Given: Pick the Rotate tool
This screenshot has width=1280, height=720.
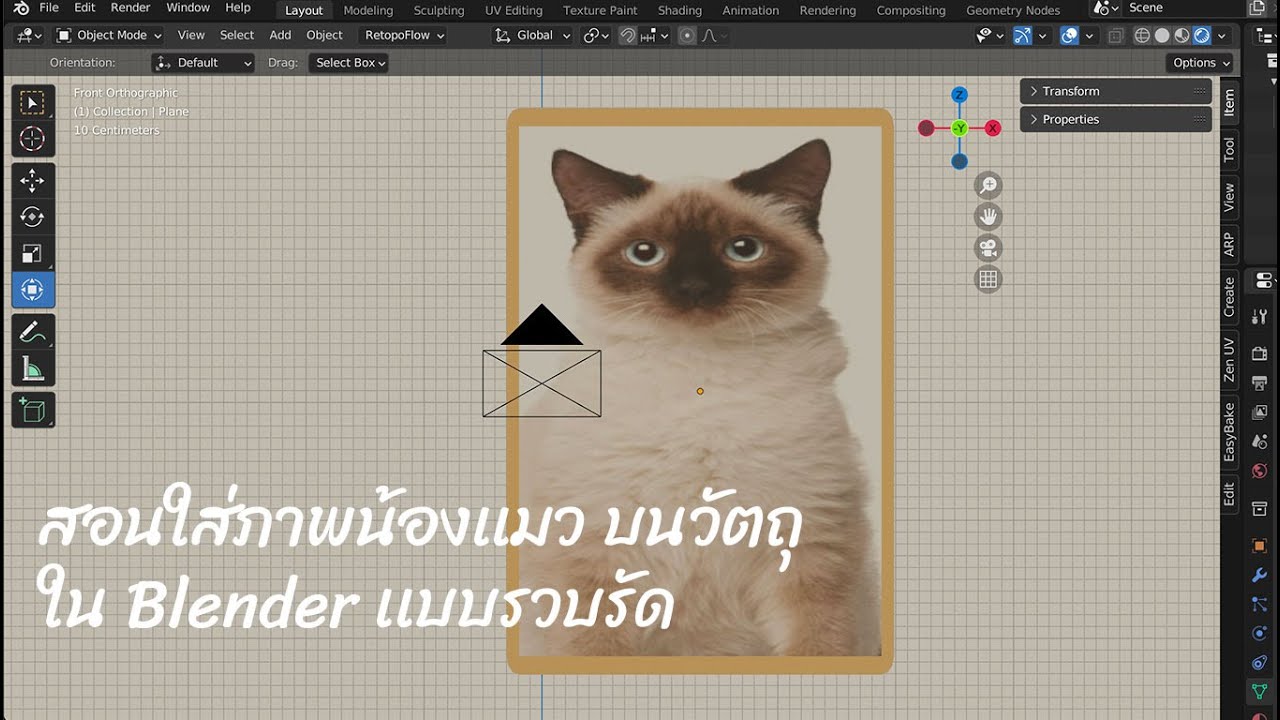Looking at the screenshot, I should point(33,217).
